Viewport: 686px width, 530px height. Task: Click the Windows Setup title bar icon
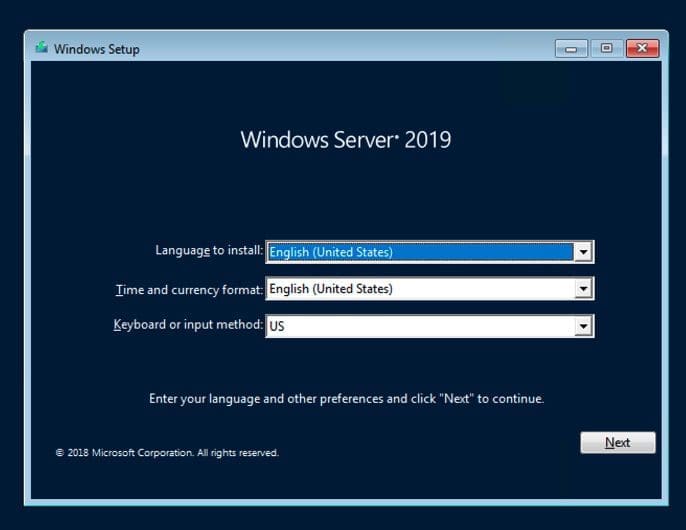41,48
